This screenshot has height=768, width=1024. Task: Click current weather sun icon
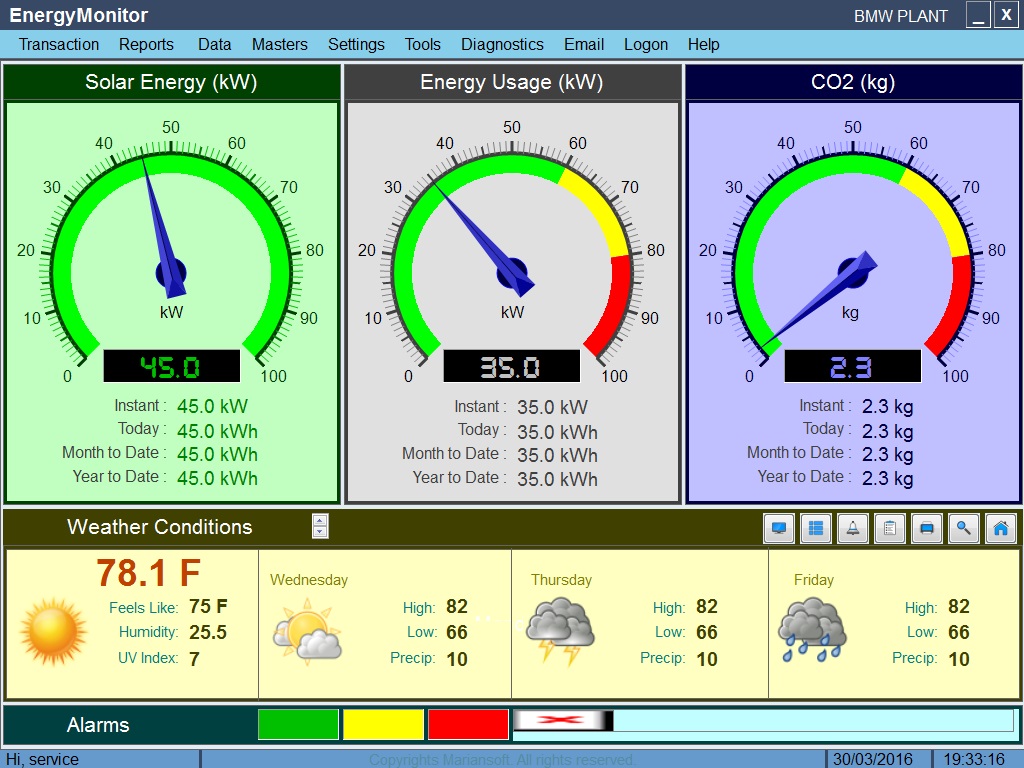click(x=53, y=632)
